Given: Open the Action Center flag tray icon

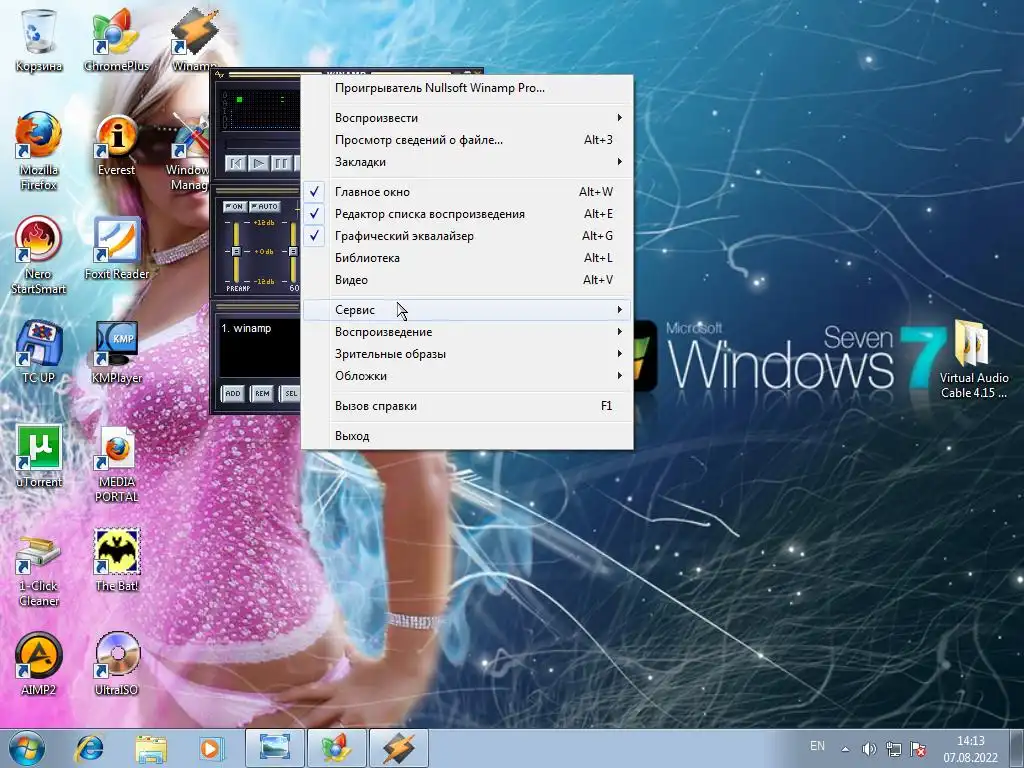Looking at the screenshot, I should click(x=918, y=748).
